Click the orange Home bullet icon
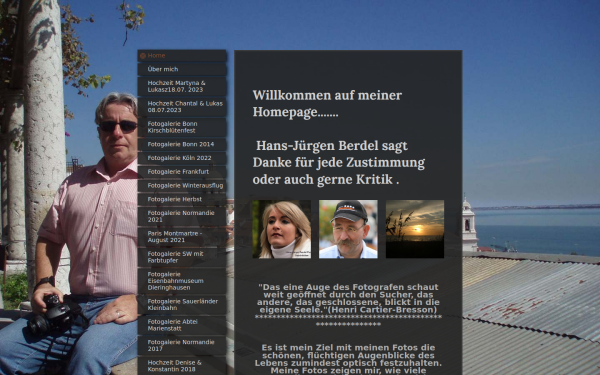The height and width of the screenshot is (375, 600). [x=143, y=56]
